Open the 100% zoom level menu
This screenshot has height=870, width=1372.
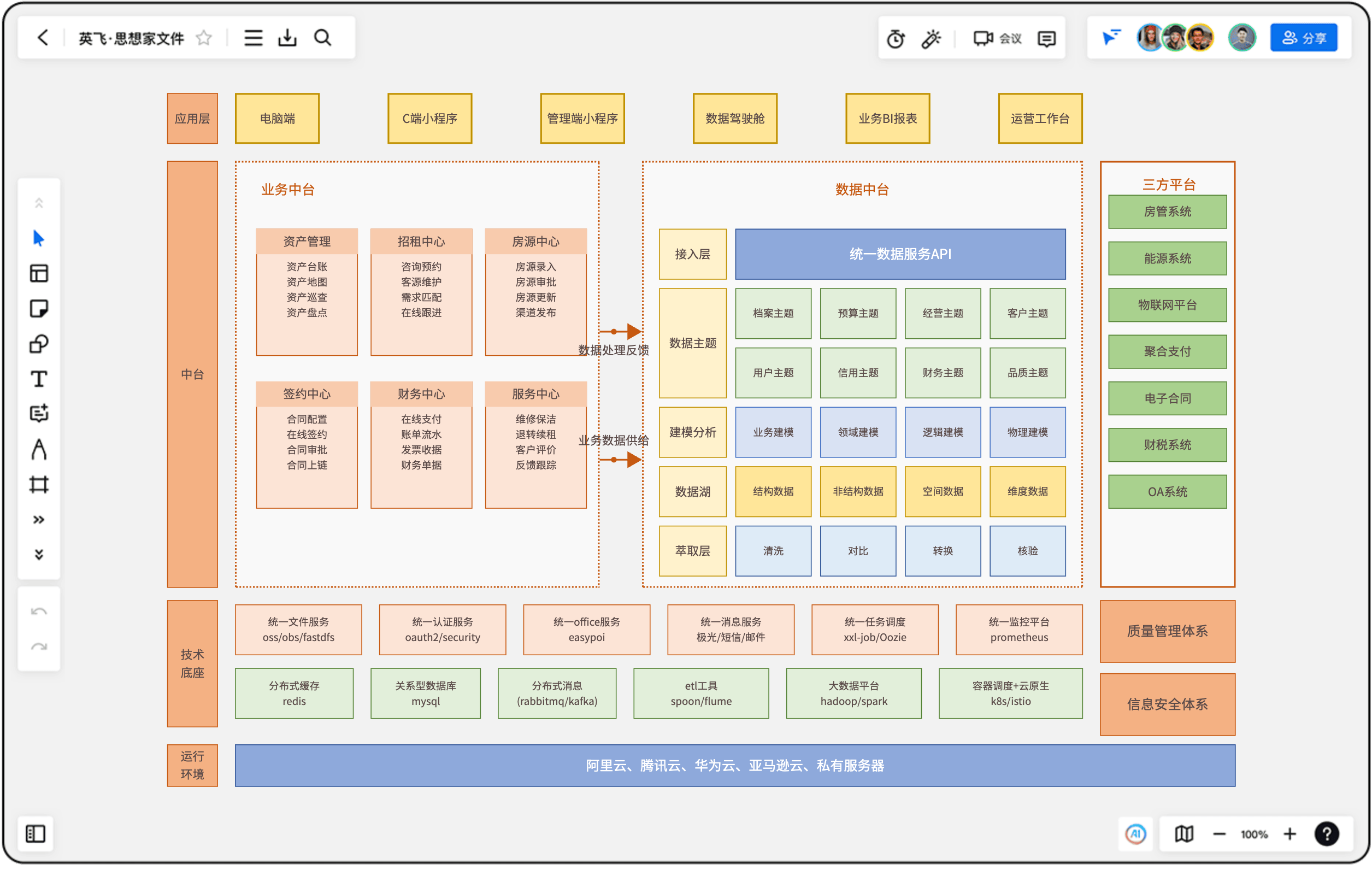pos(1254,834)
